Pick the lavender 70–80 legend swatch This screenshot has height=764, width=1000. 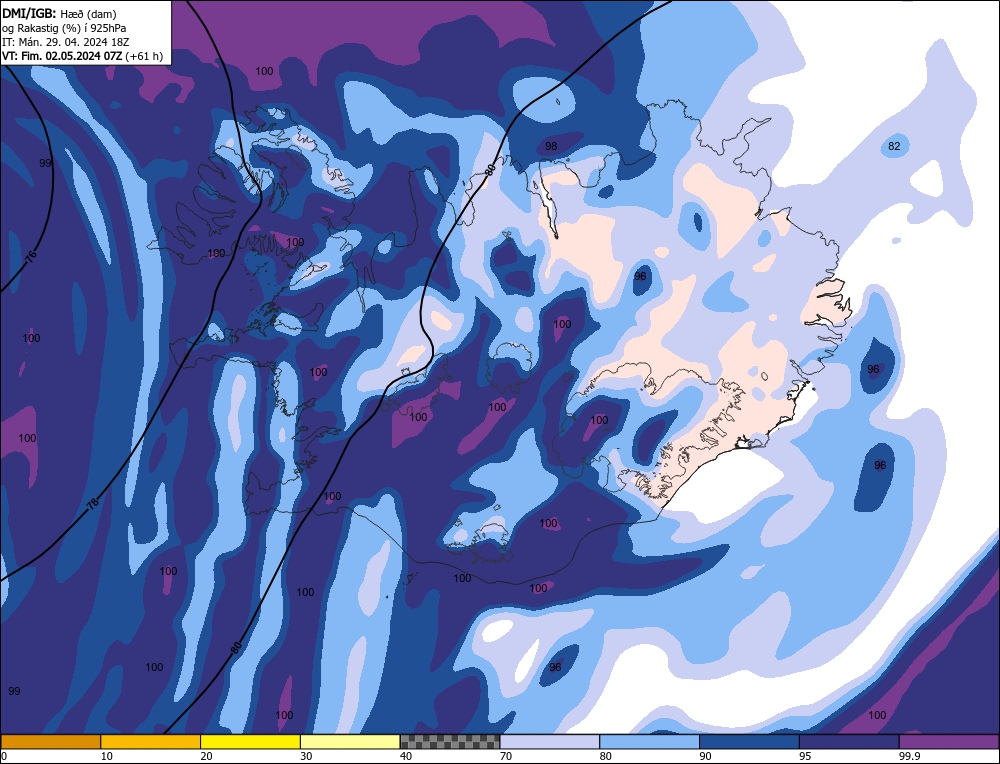point(550,741)
